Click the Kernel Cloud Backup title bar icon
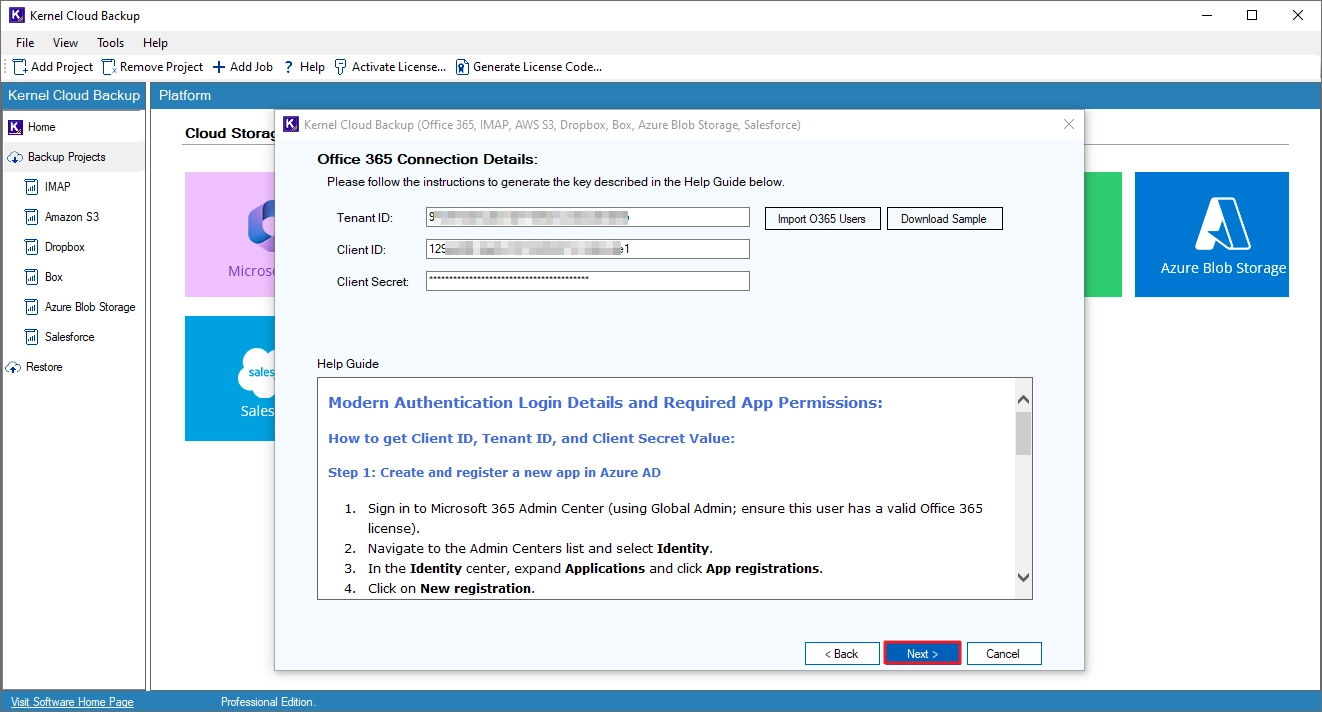The image size is (1322, 712). [16, 15]
